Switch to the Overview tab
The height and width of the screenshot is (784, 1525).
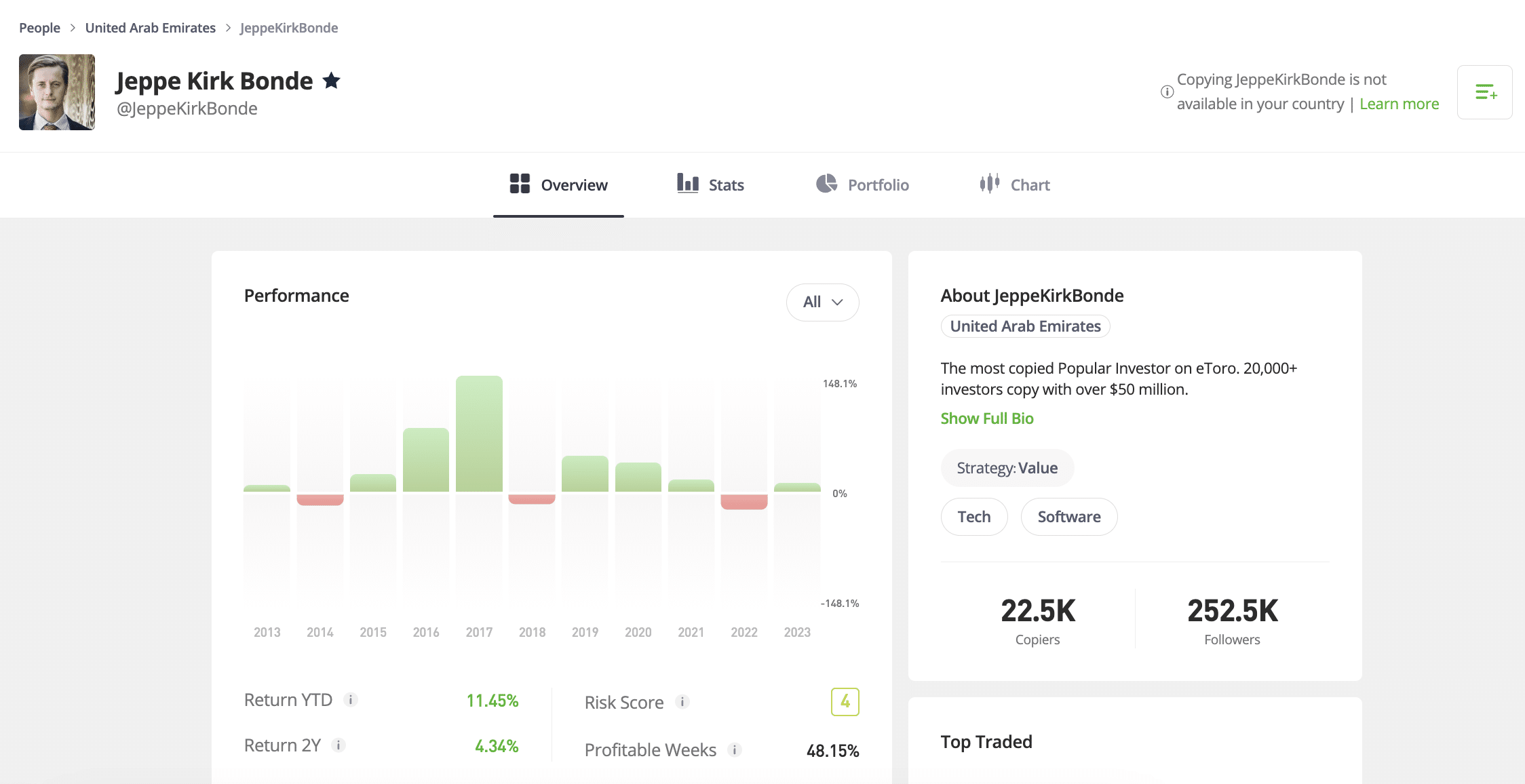point(558,184)
